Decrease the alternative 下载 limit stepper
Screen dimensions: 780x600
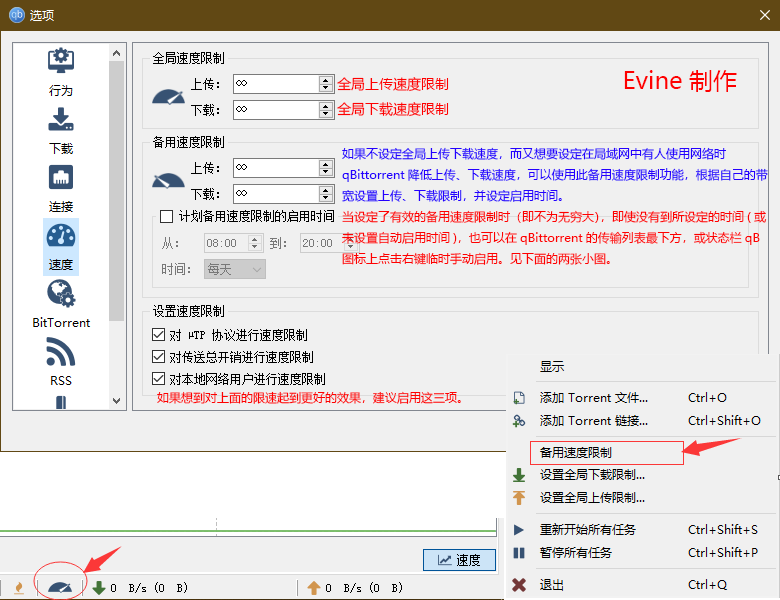coord(325,198)
